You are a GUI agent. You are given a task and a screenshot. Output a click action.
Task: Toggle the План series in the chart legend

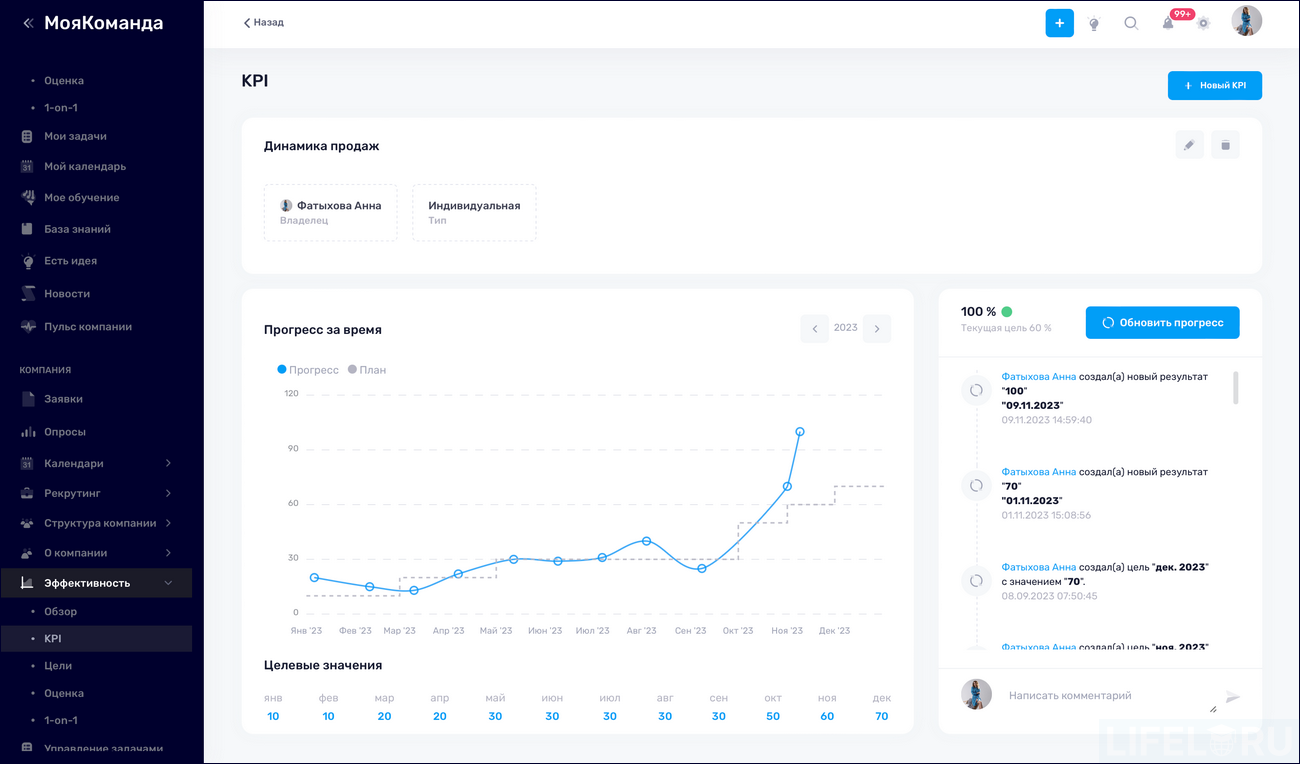click(x=366, y=369)
